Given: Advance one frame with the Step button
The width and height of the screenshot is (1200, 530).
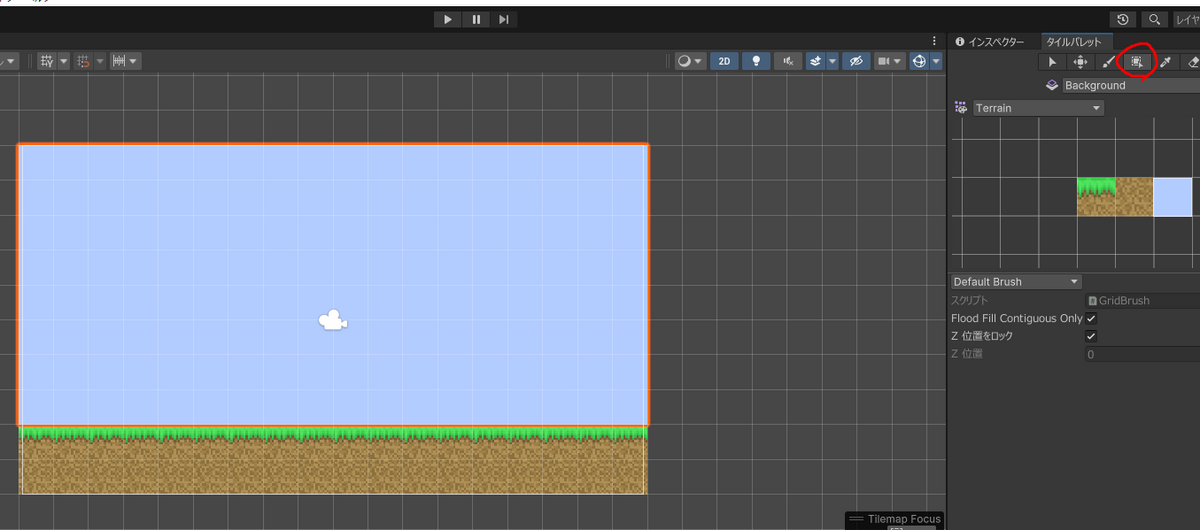Looking at the screenshot, I should [x=504, y=19].
